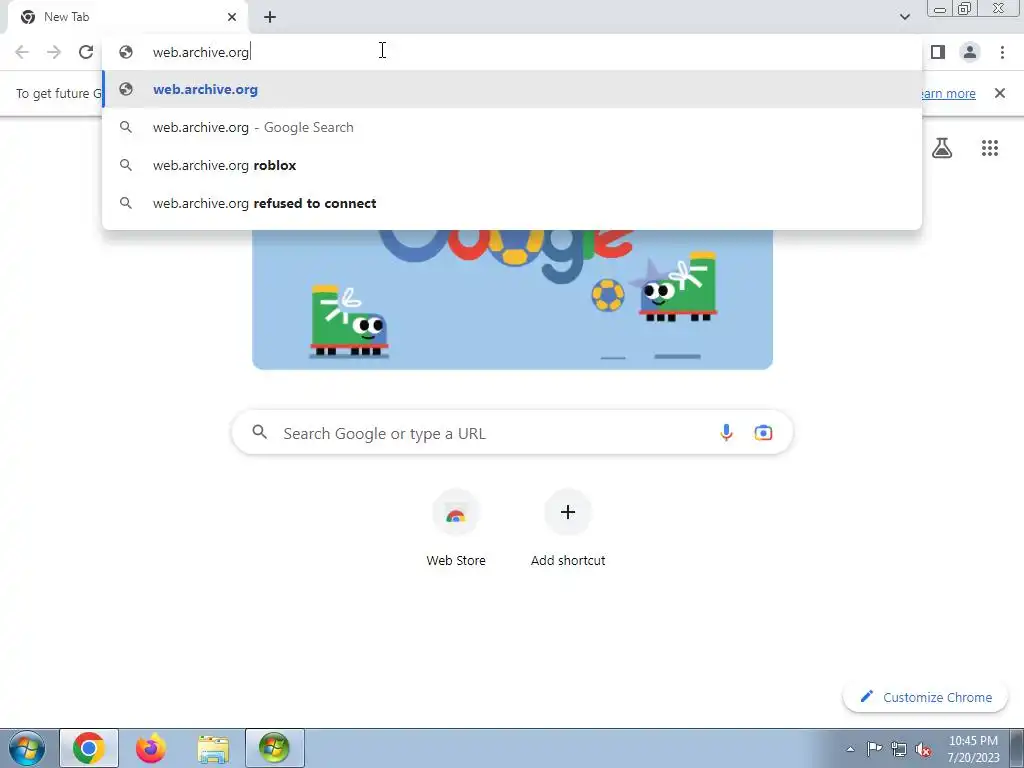Open the Search Labs flask icon

[942, 148]
